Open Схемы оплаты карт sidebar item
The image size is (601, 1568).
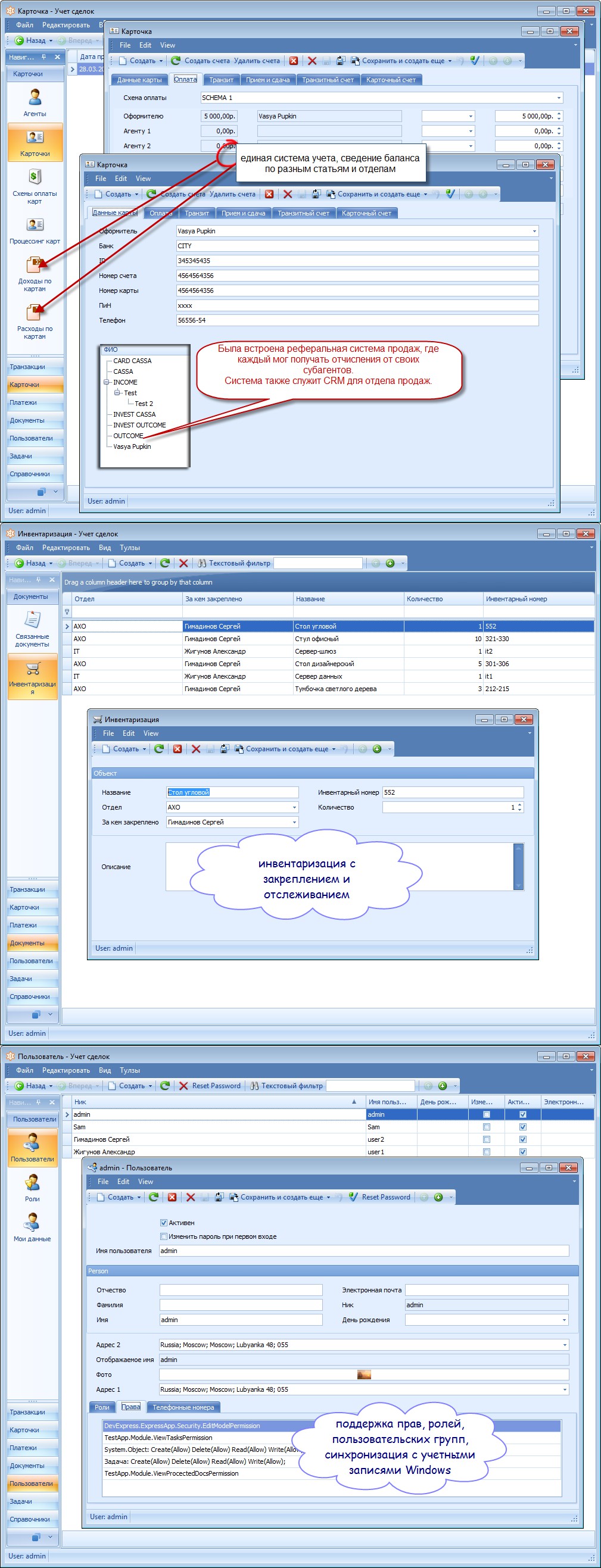(35, 186)
